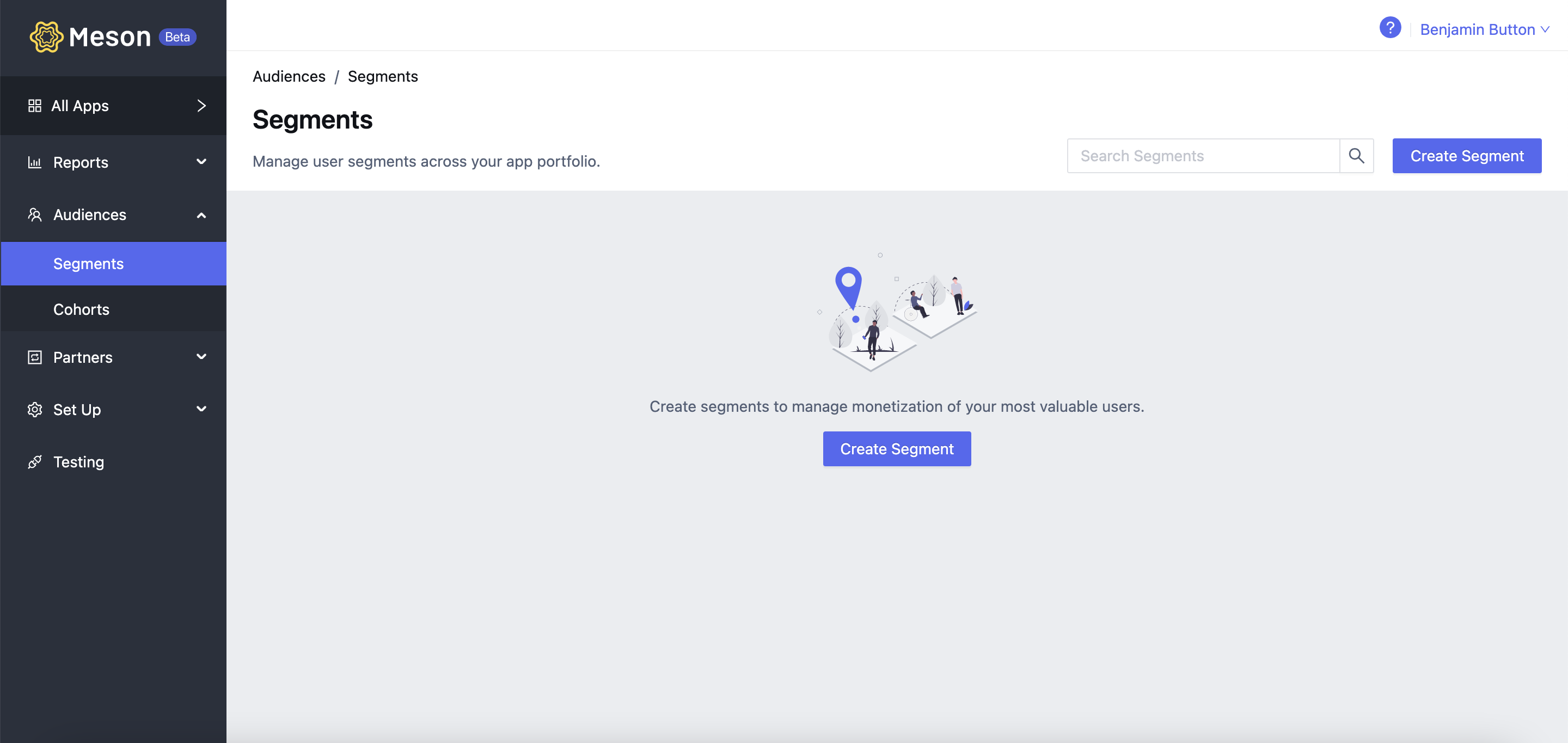Click the All Apps grid icon
This screenshot has height=743, width=1568.
click(35, 106)
